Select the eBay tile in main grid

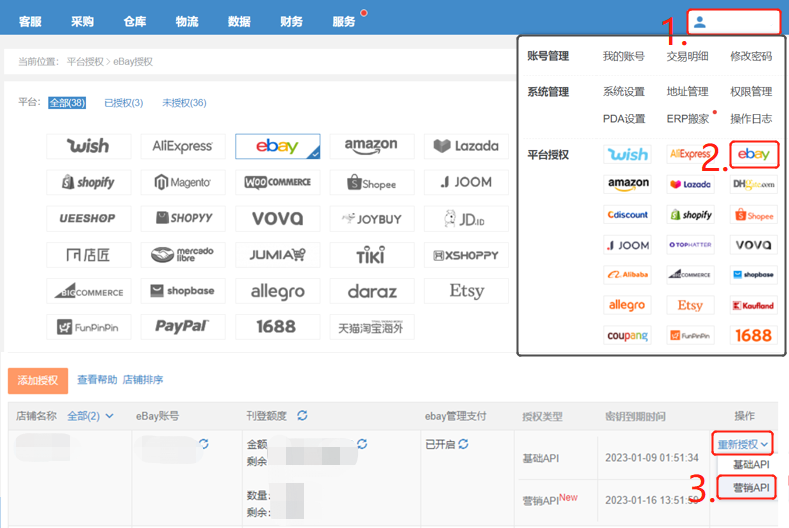pyautogui.click(x=277, y=146)
